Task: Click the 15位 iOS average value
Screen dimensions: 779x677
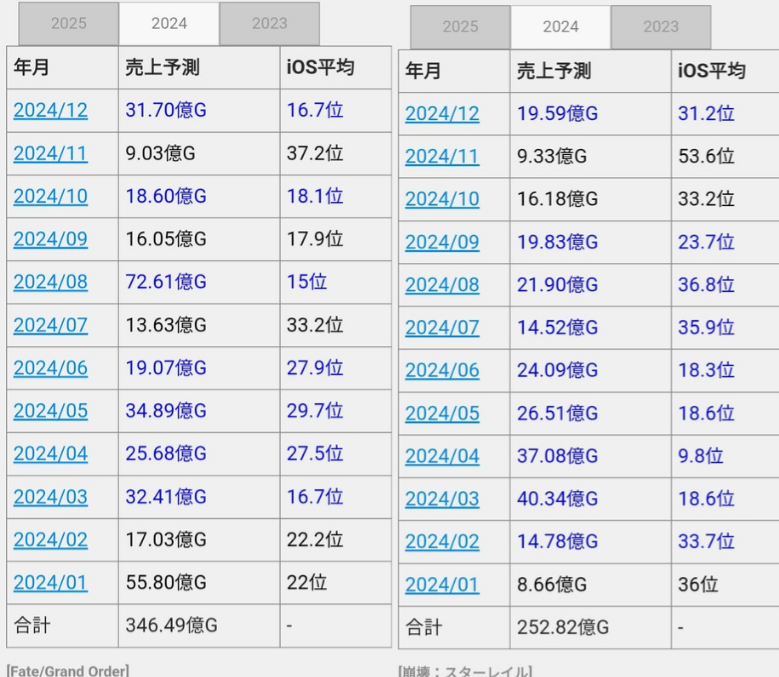Action: pyautogui.click(x=307, y=282)
